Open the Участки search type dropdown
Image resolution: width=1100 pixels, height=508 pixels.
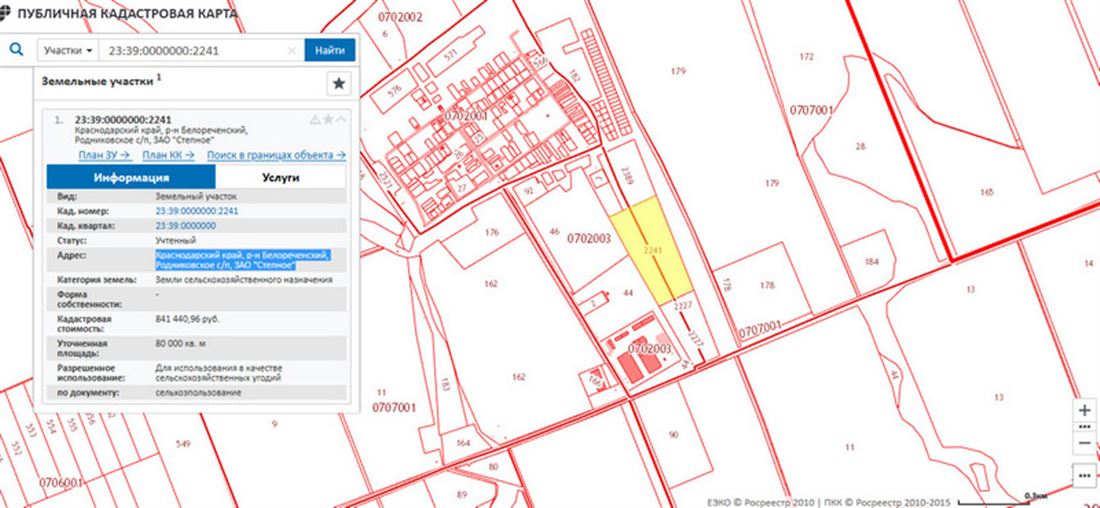(x=68, y=50)
